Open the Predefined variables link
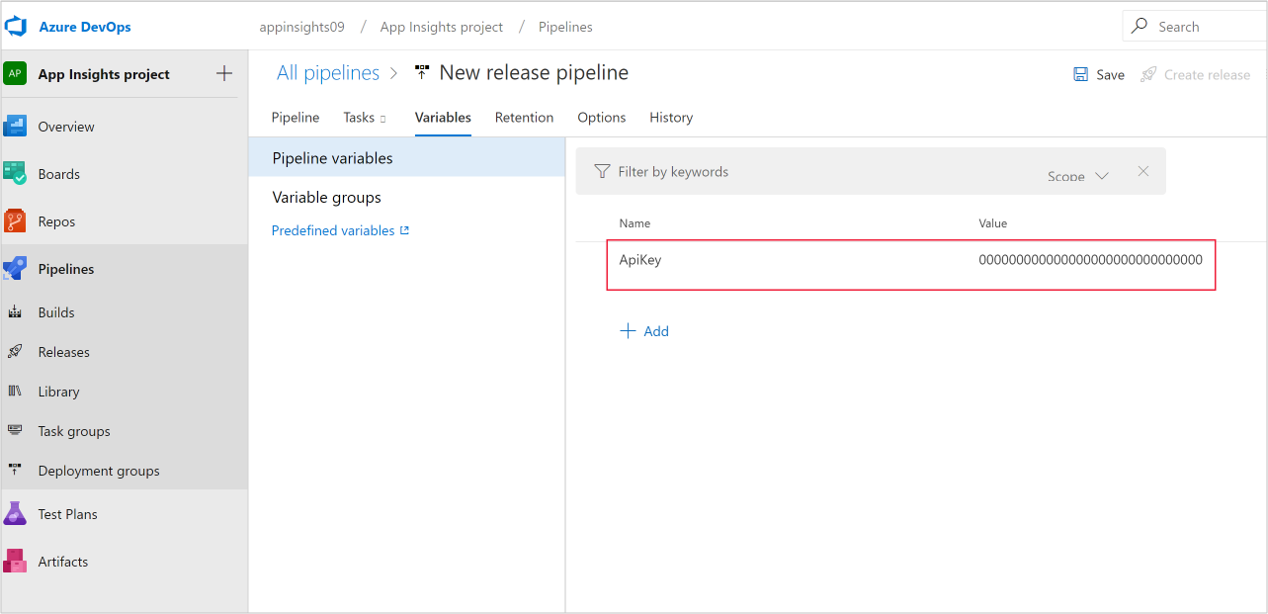The image size is (1268, 614). pos(333,230)
